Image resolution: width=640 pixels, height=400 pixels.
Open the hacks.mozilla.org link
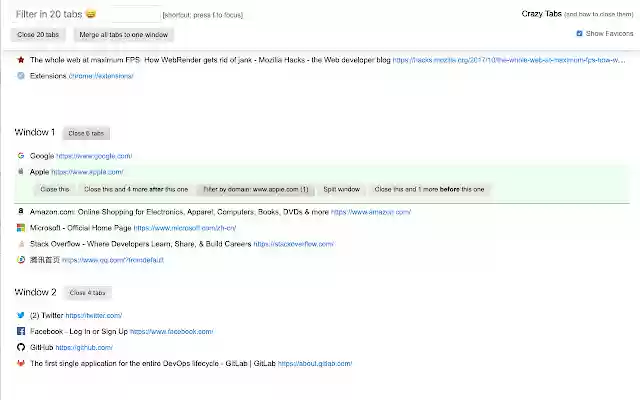509,60
